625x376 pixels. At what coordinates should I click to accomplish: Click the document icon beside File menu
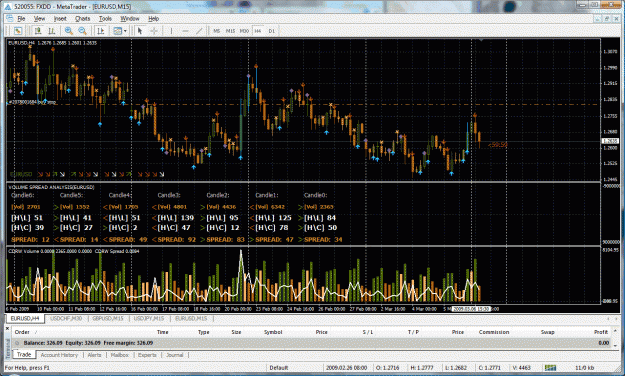coord(10,18)
